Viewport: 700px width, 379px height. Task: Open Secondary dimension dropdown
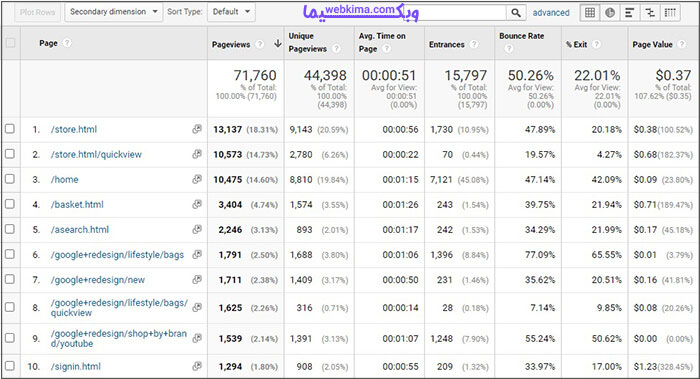point(113,12)
